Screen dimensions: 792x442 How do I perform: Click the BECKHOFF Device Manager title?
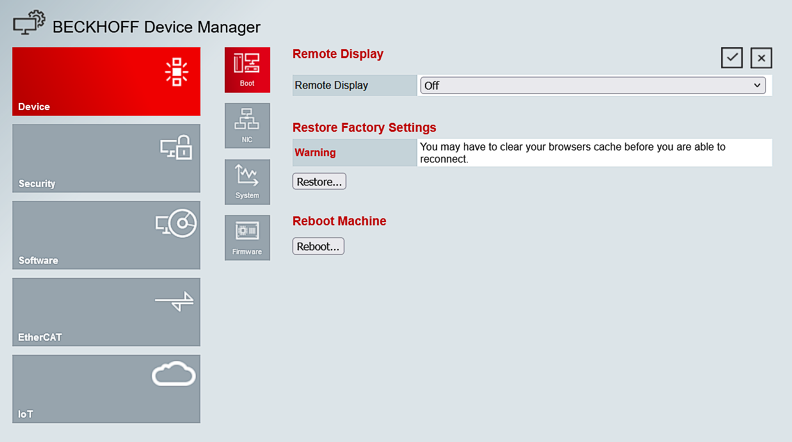pyautogui.click(x=157, y=27)
